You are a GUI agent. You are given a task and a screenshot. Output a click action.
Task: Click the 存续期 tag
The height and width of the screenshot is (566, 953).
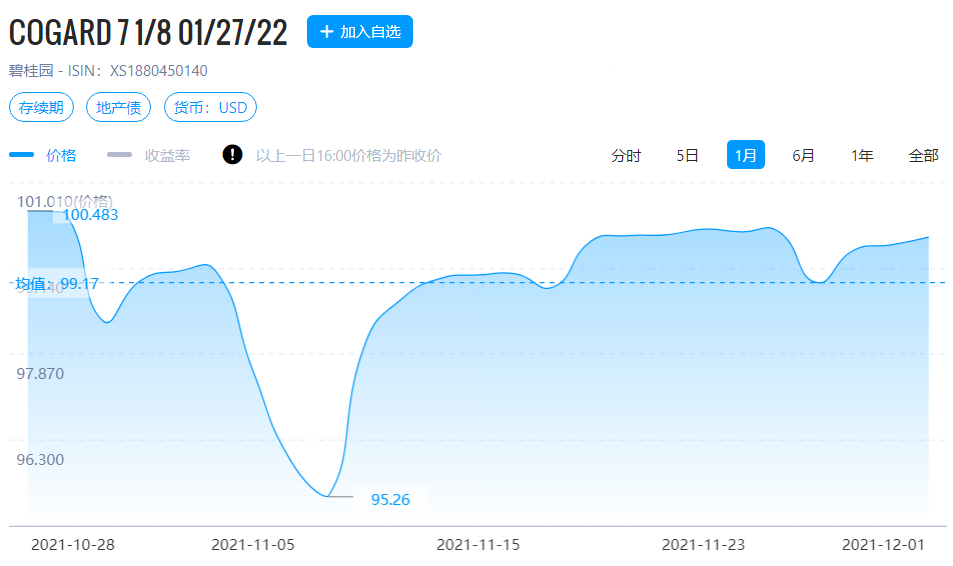43,107
